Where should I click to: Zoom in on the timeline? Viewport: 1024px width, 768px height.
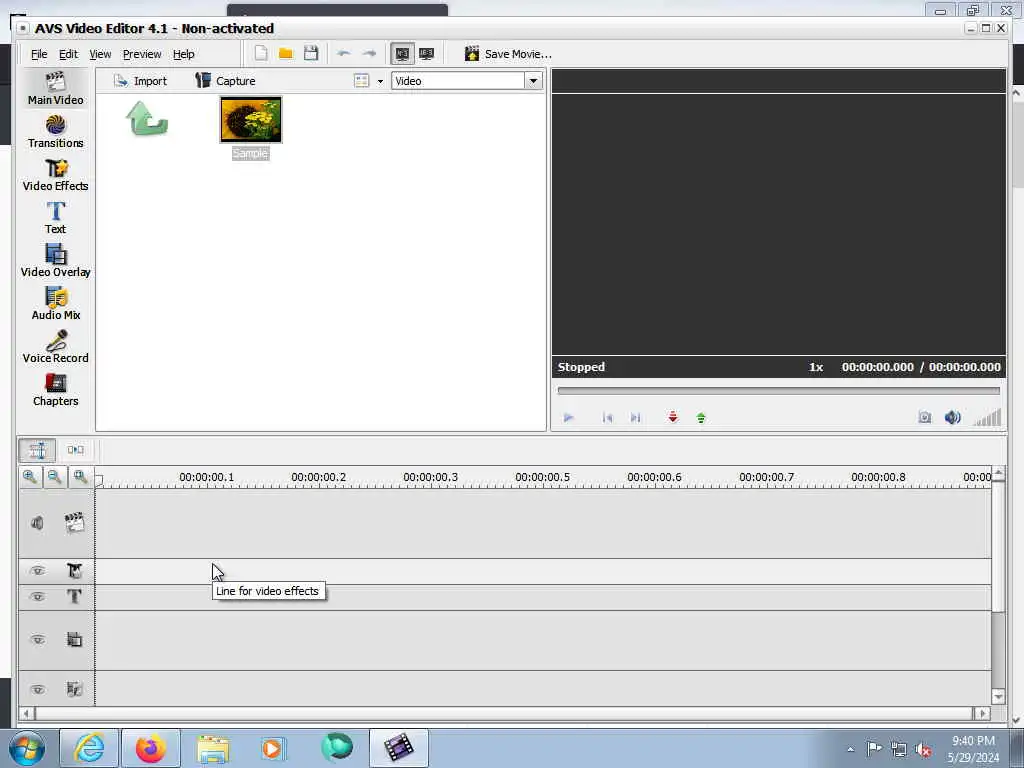(29, 477)
